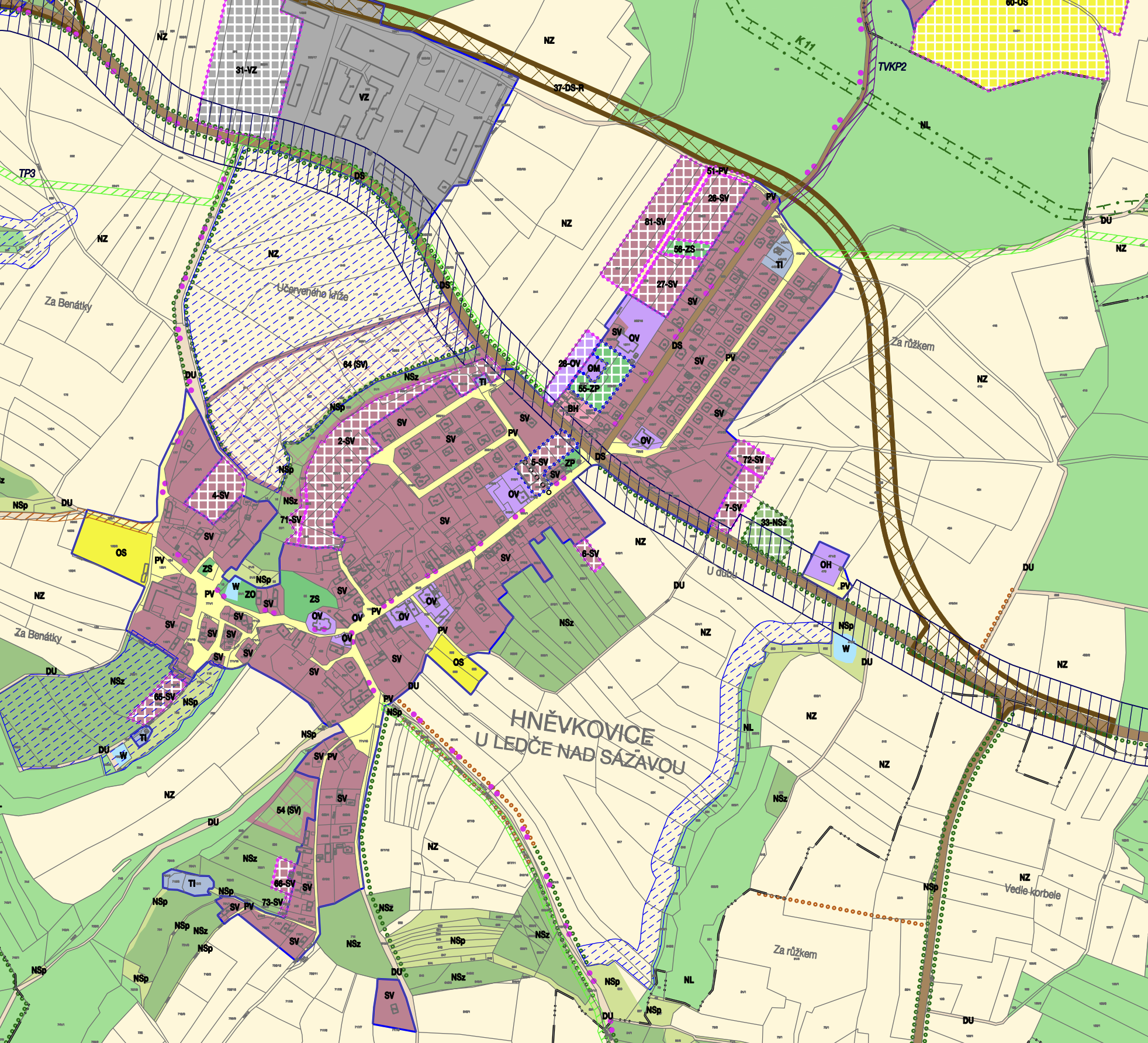Screen dimensions: 1148x1043
Task: Select the 31-VZ hatched plot label
Action: click(246, 70)
